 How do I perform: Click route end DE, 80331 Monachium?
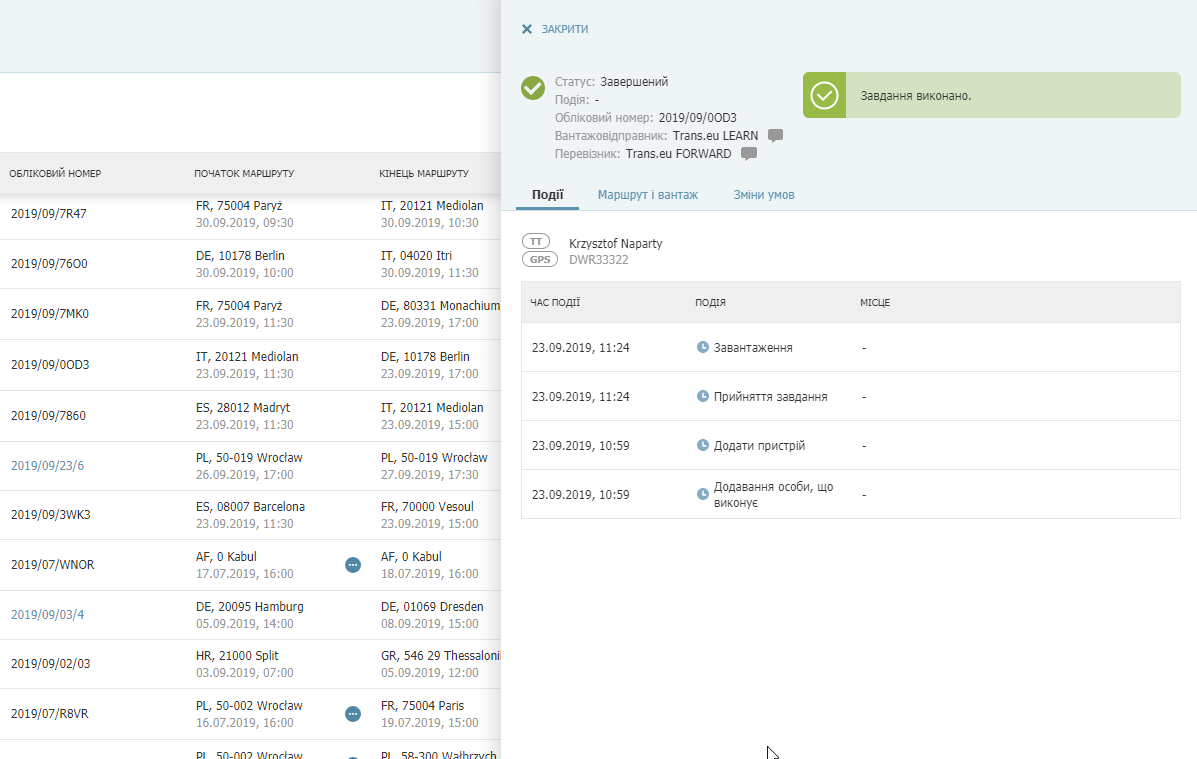pos(440,305)
